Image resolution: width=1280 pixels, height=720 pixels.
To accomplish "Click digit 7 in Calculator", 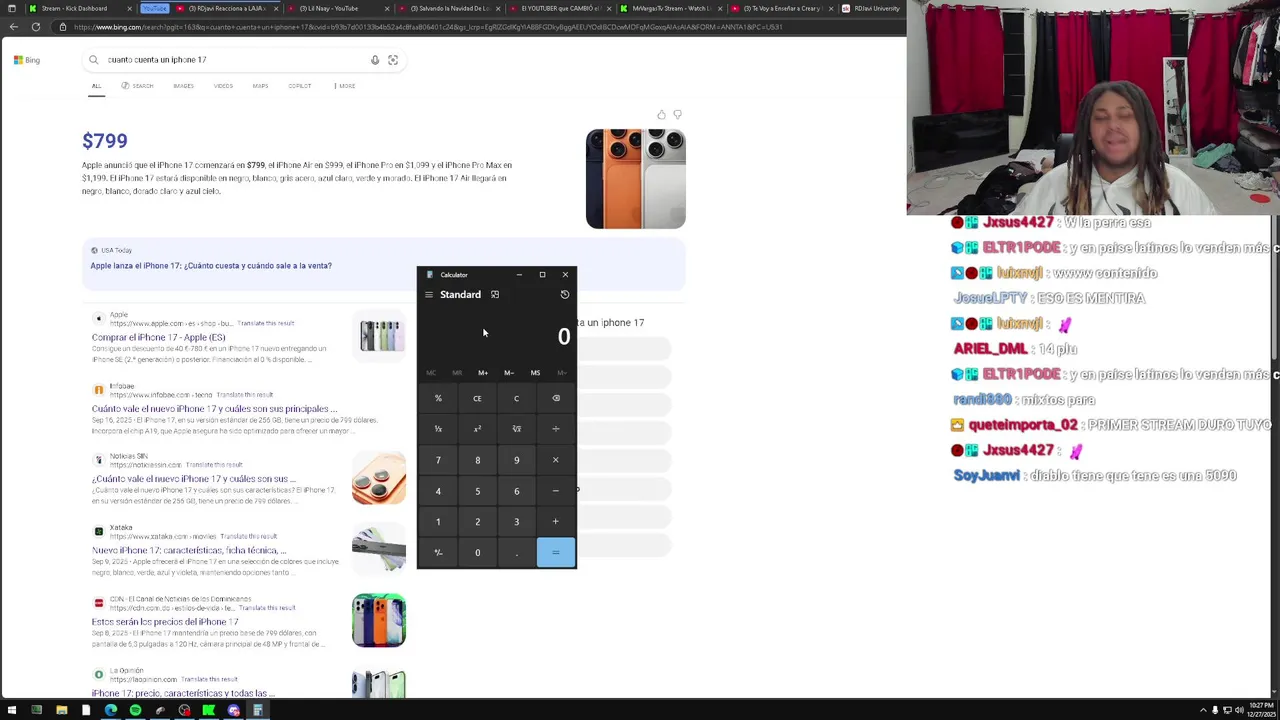I will point(438,460).
